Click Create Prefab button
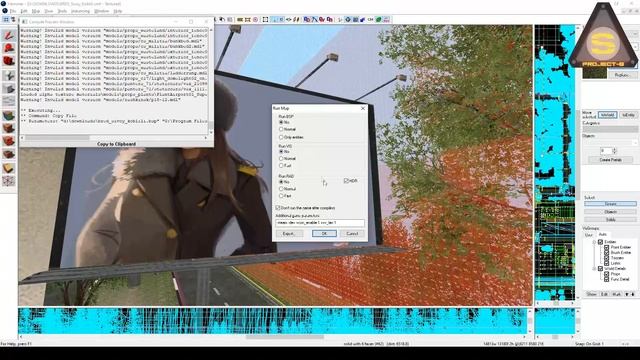This screenshot has width=640, height=360. click(x=611, y=160)
